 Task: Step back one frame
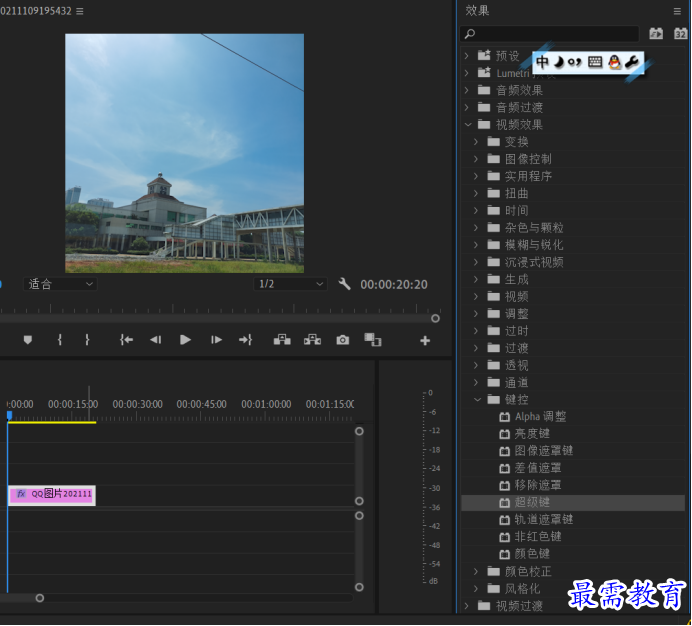coord(155,339)
